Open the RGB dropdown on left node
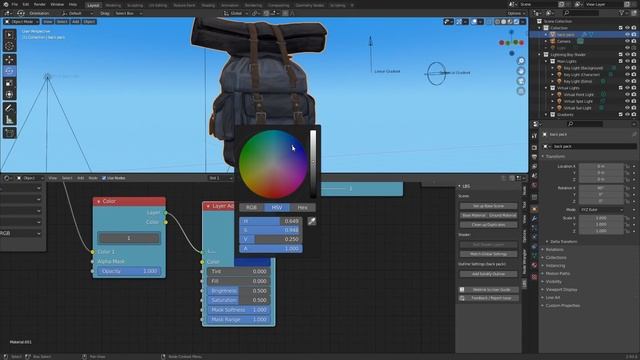 (x=21, y=233)
